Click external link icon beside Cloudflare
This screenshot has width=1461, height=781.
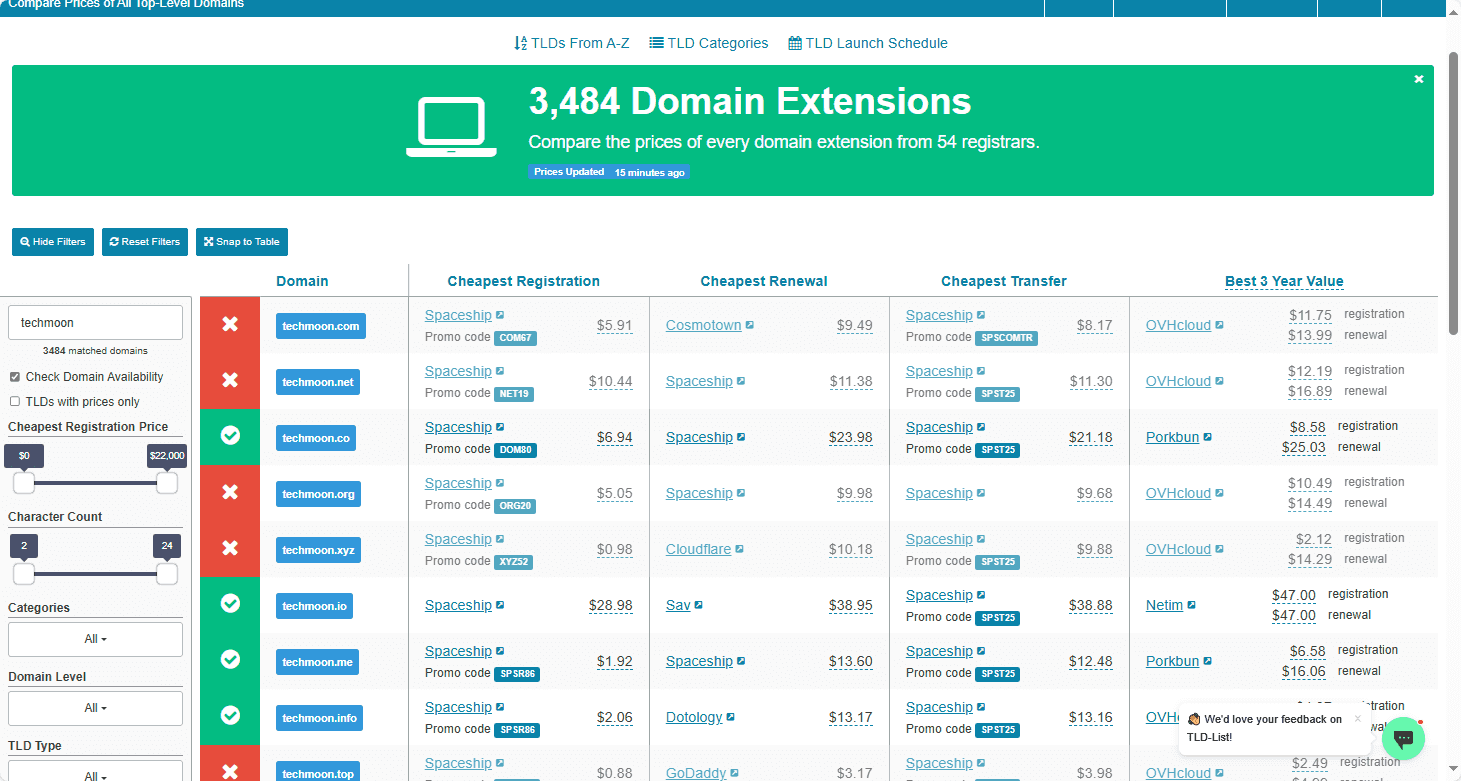click(x=740, y=549)
